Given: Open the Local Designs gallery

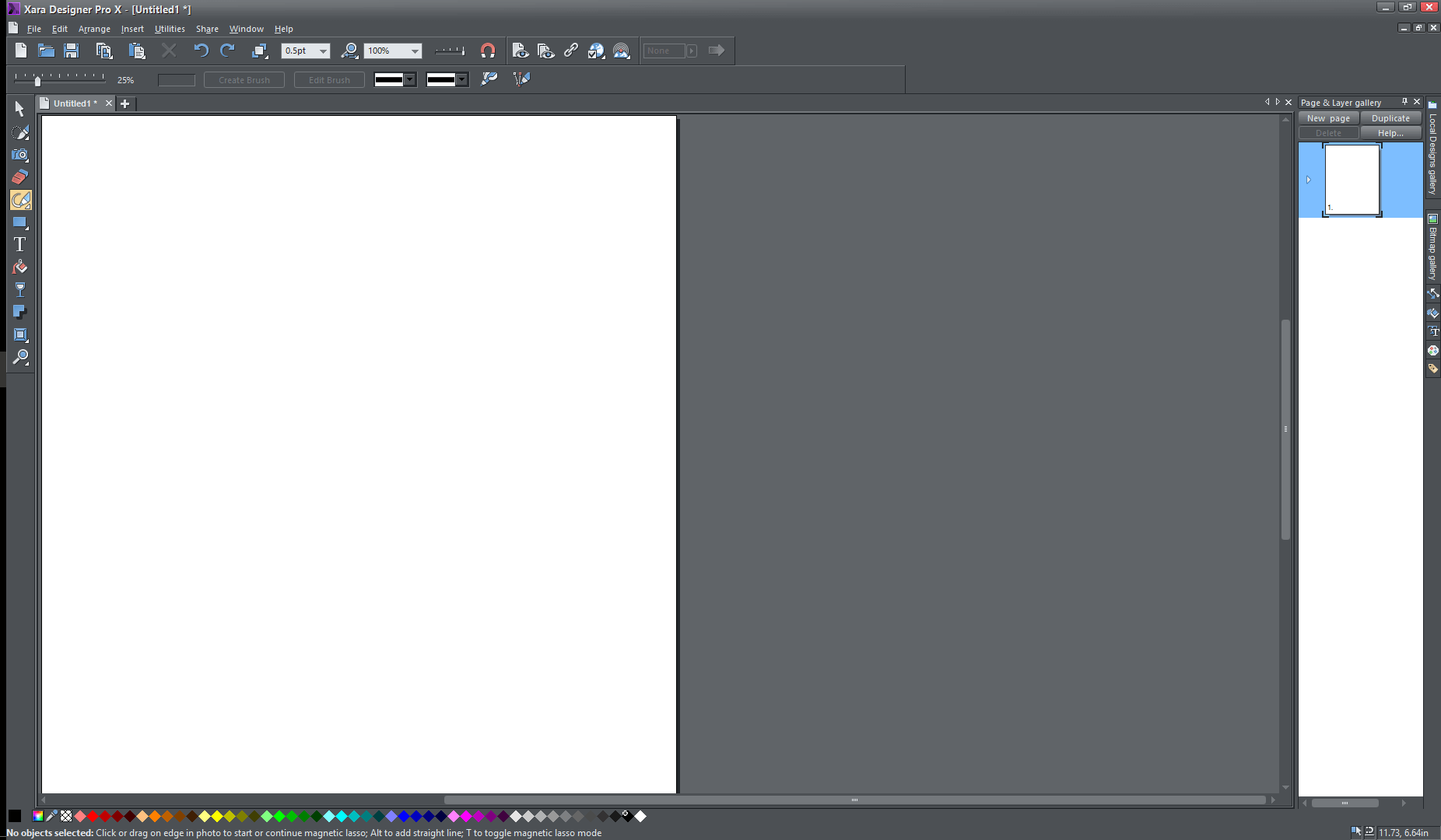Looking at the screenshot, I should (1434, 159).
